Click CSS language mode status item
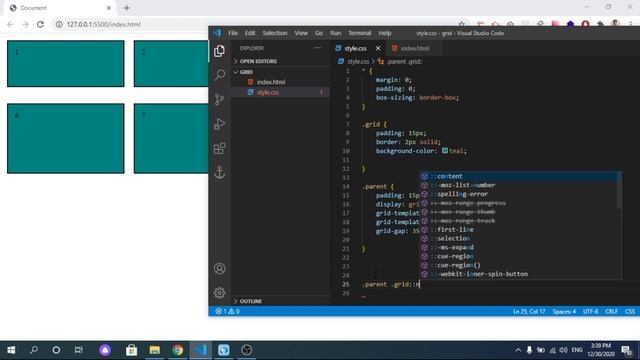640x360 pixels. coord(630,311)
